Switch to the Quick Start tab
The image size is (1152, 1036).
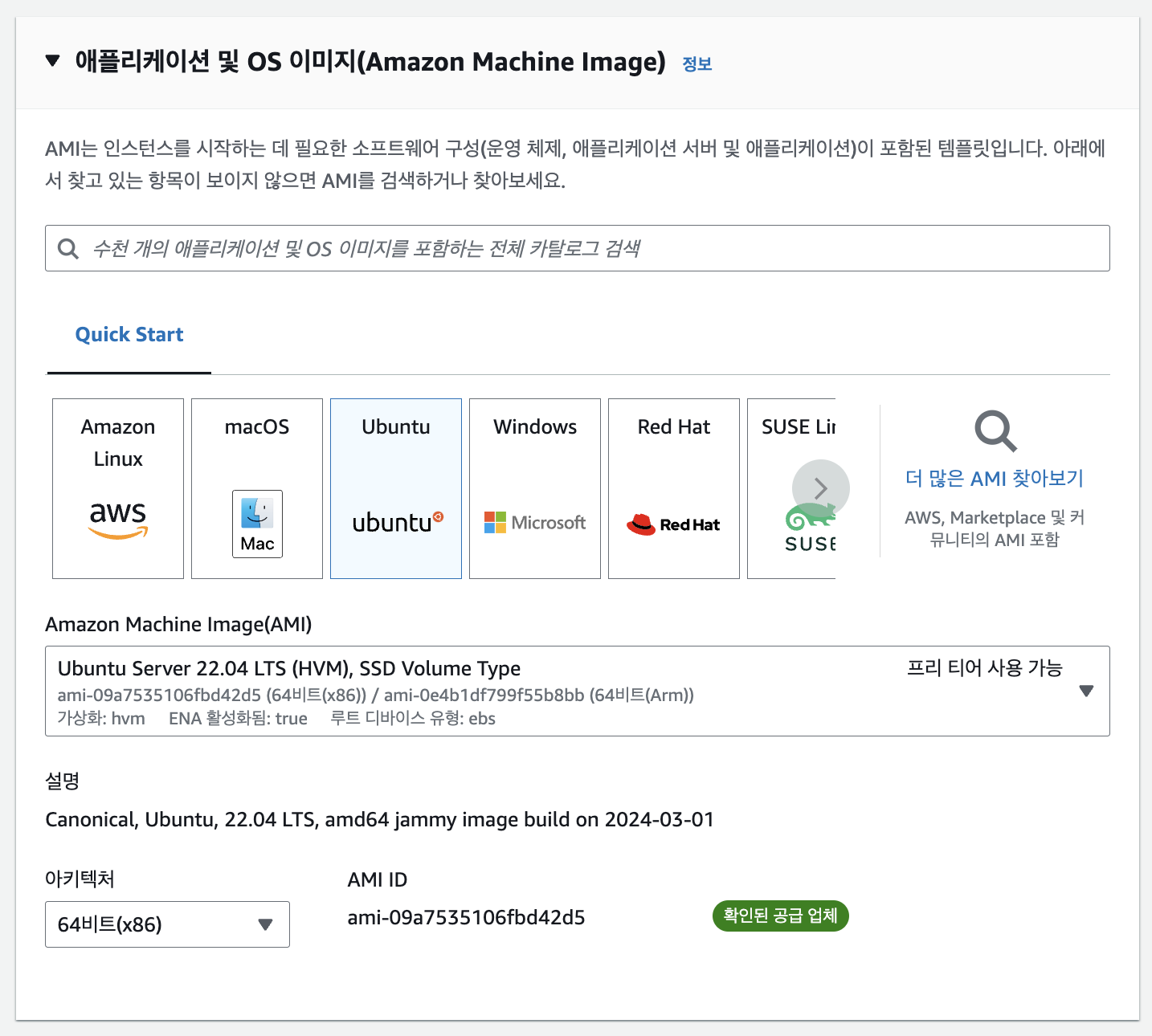(129, 335)
